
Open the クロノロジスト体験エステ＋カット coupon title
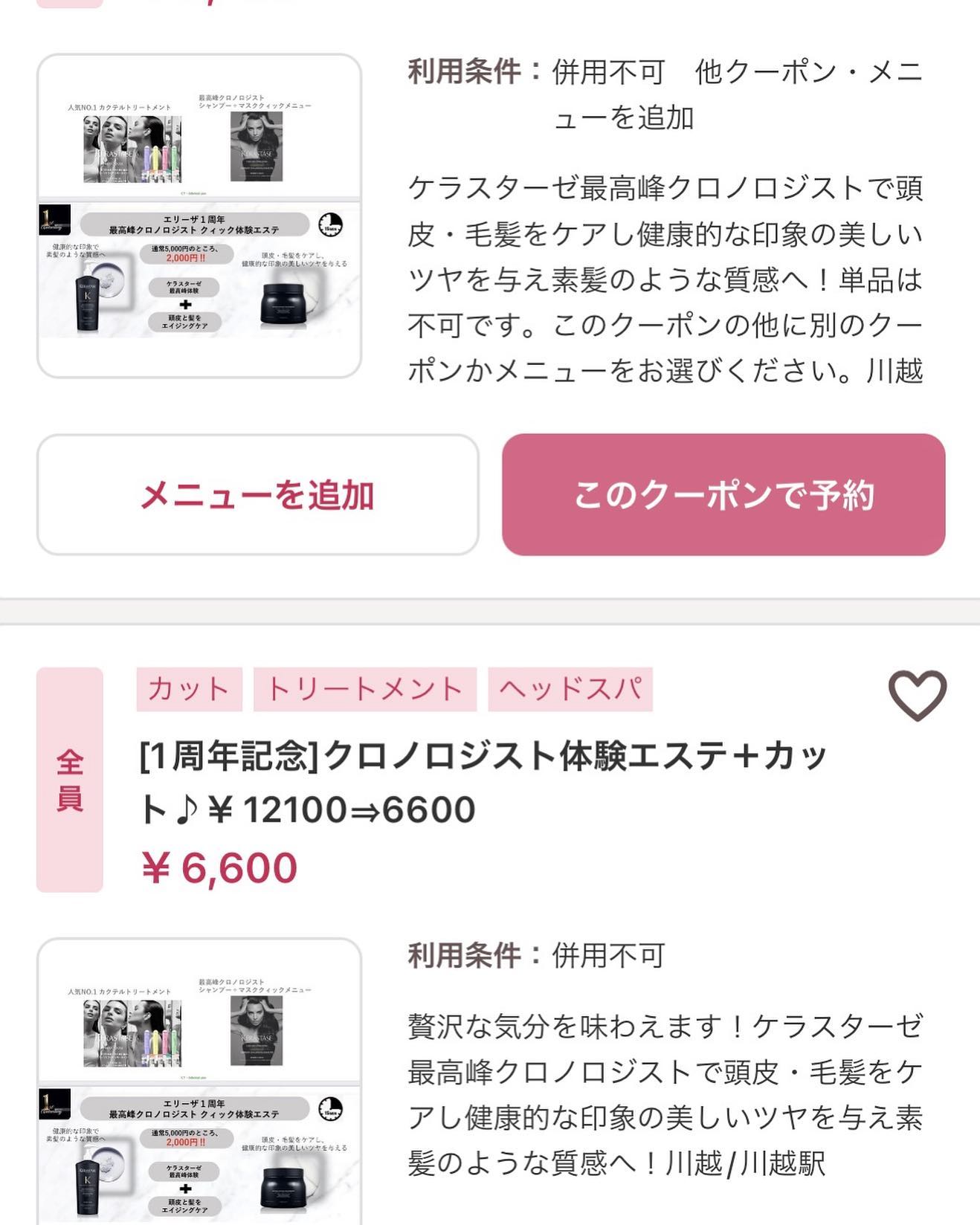coord(483,783)
